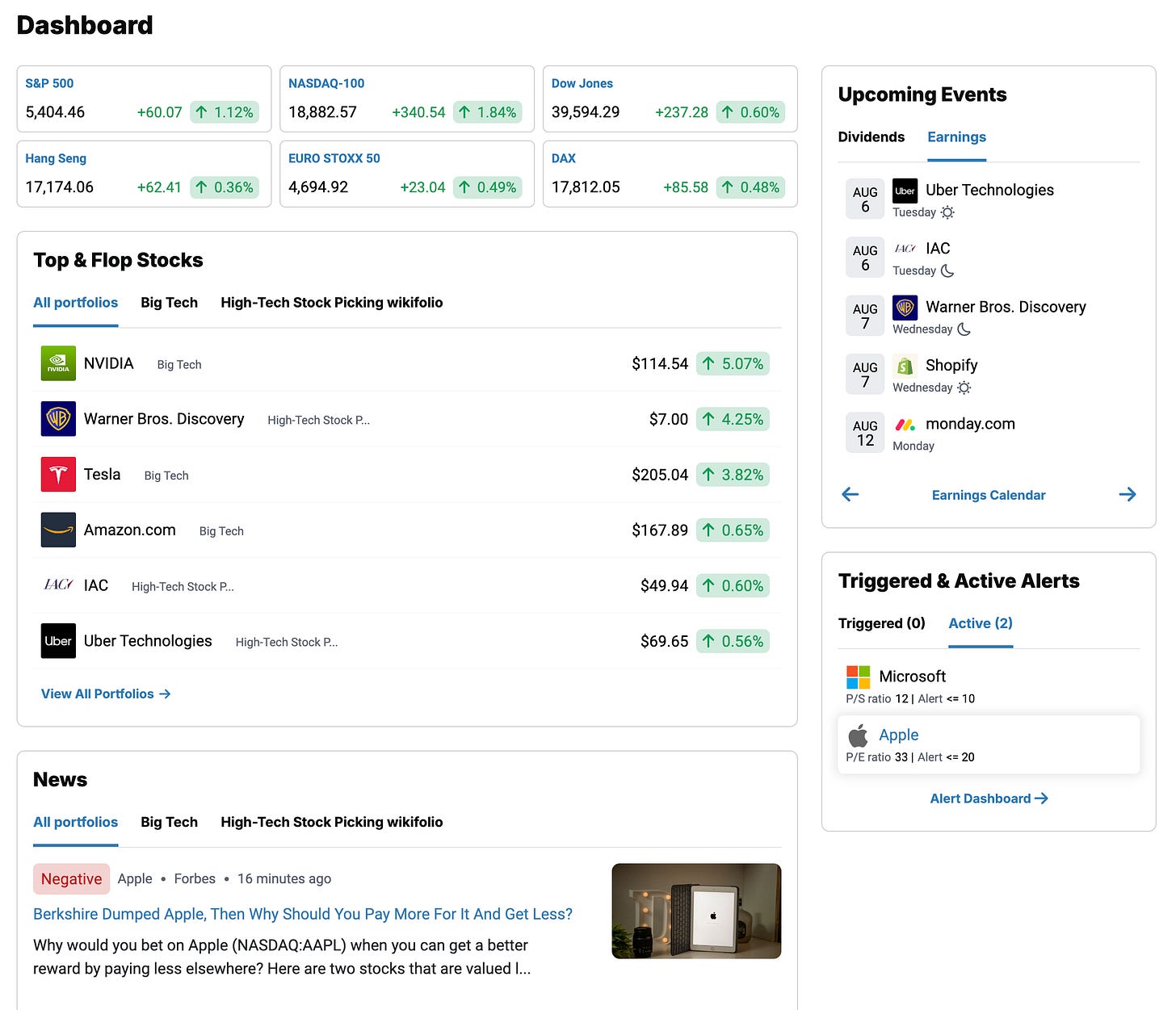Click the Uber Technologies earnings event name
Image resolution: width=1176 pixels, height=1010 pixels.
(x=989, y=190)
